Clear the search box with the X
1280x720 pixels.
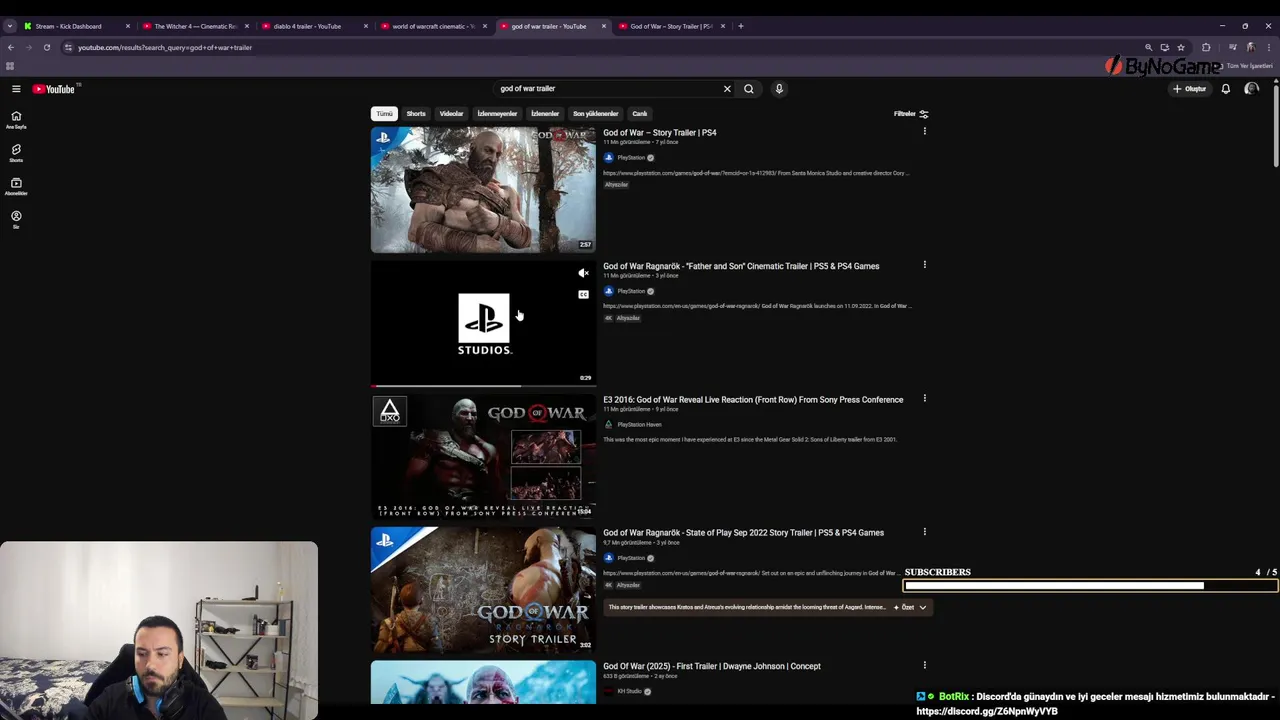tap(727, 89)
